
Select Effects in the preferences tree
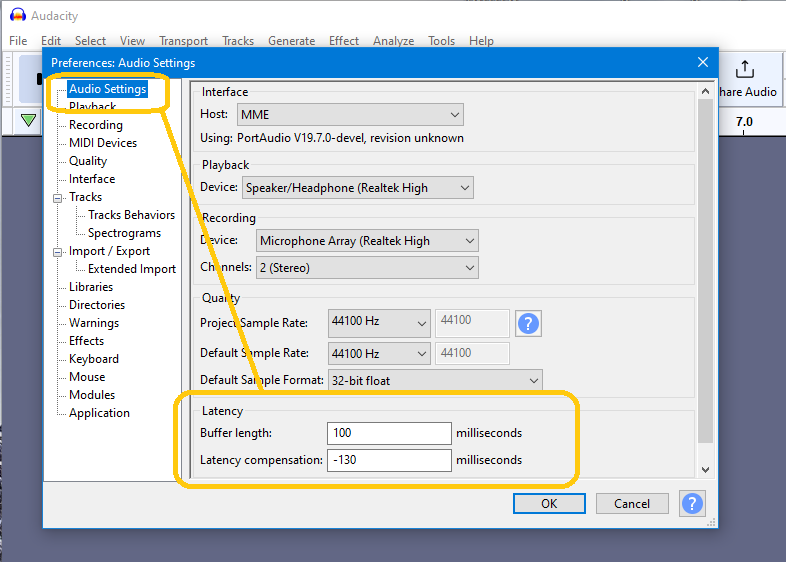[x=86, y=341]
